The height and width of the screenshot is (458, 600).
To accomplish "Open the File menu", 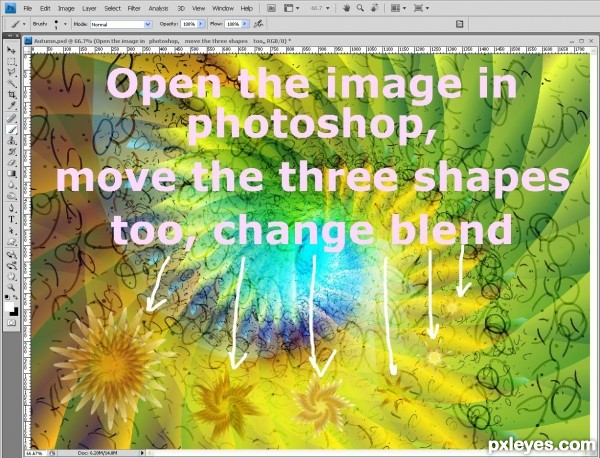I will click(28, 8).
